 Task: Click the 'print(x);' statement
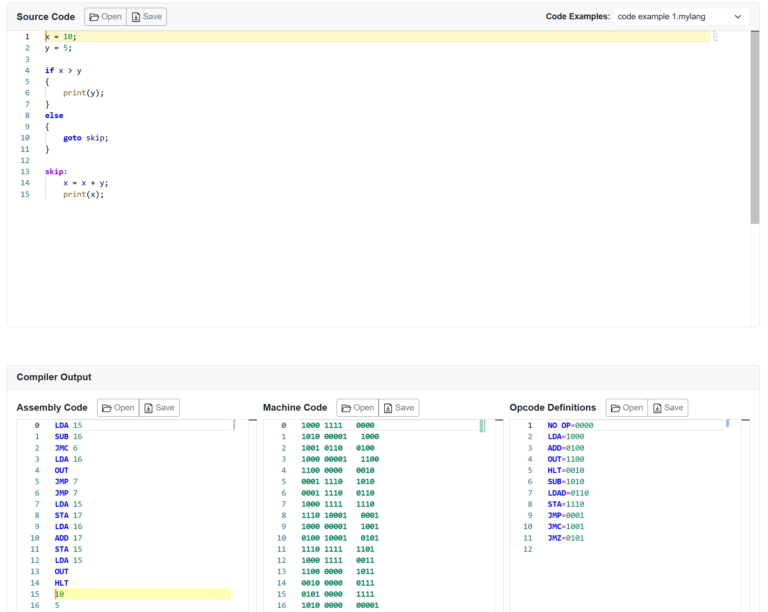coord(83,194)
